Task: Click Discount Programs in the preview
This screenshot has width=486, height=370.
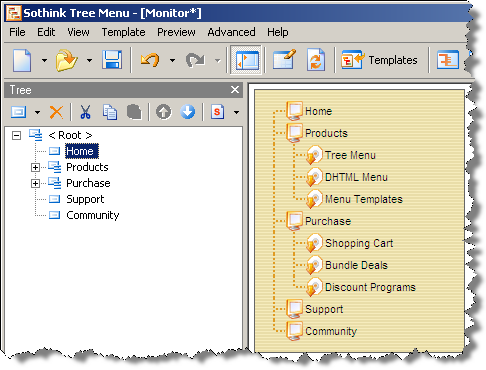Action: (x=370, y=287)
